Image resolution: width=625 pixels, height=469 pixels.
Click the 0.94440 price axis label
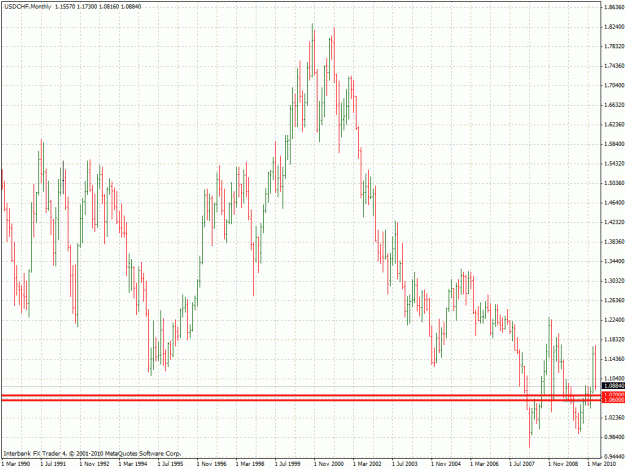tap(614, 457)
